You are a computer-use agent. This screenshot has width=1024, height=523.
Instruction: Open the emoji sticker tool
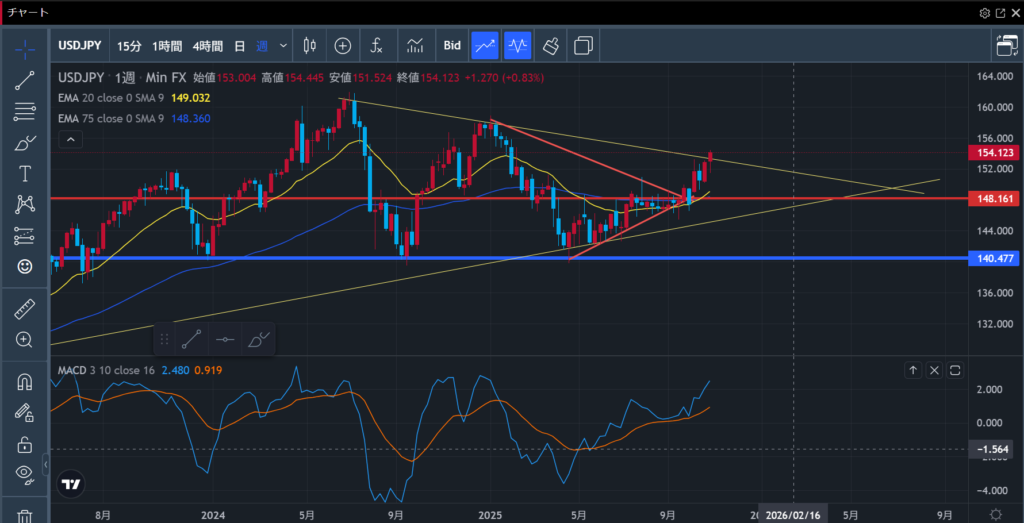25,267
